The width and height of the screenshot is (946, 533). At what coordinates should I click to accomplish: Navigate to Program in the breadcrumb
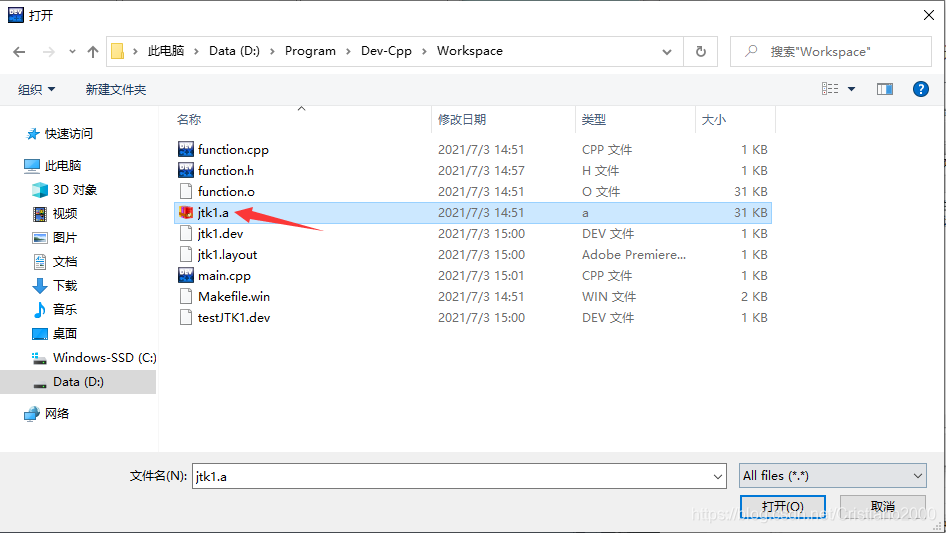click(310, 51)
